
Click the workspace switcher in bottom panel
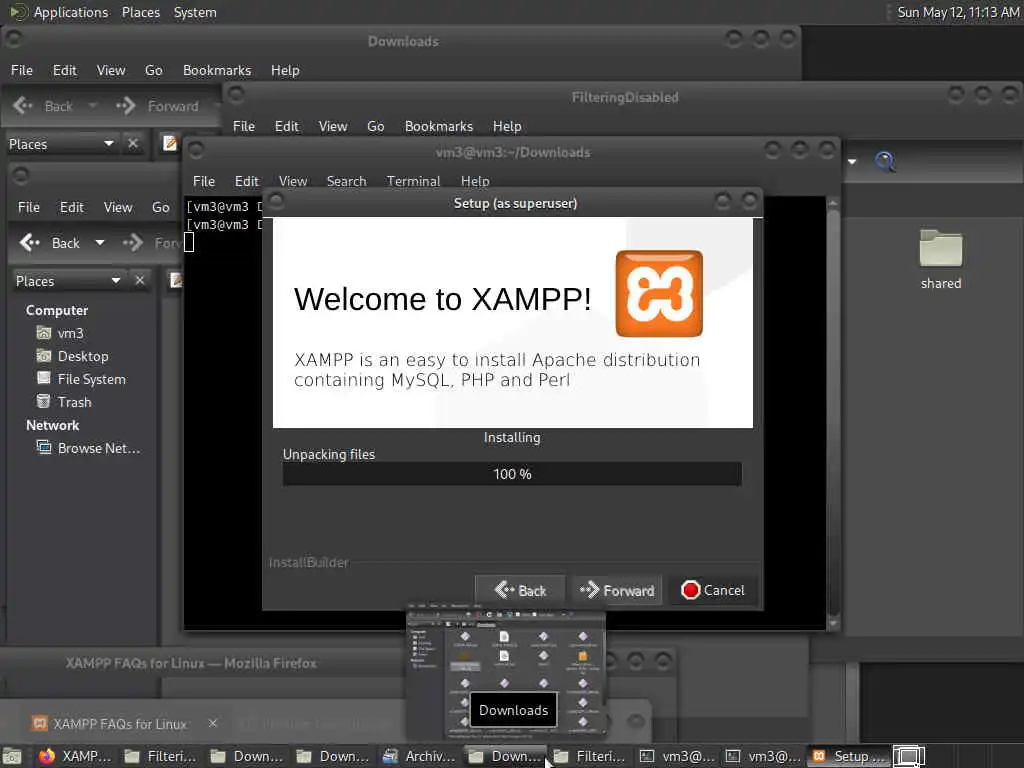coord(908,756)
